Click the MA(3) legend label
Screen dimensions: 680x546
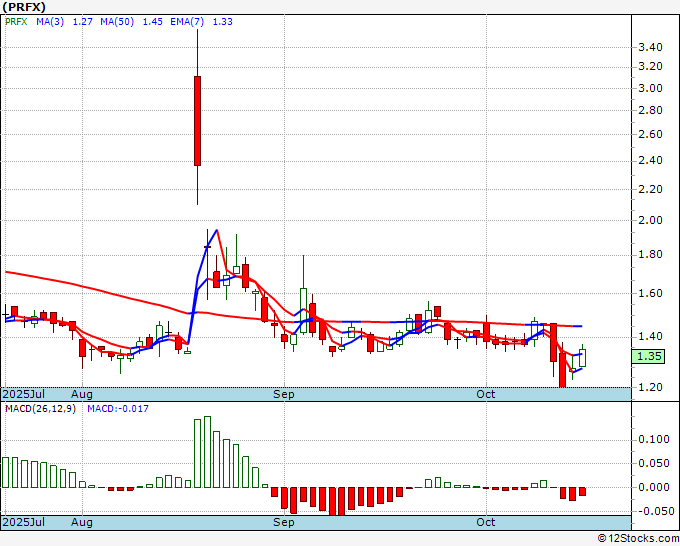tap(50, 22)
